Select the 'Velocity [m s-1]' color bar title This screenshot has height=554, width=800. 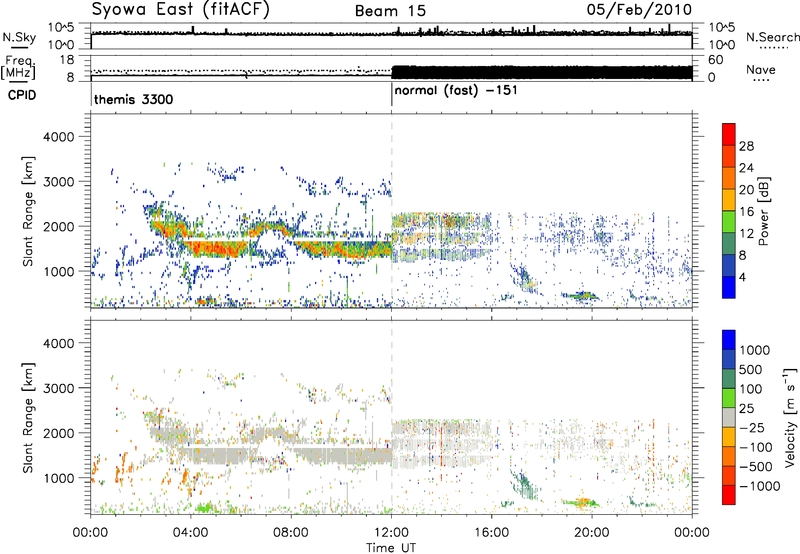pyautogui.click(x=790, y=417)
